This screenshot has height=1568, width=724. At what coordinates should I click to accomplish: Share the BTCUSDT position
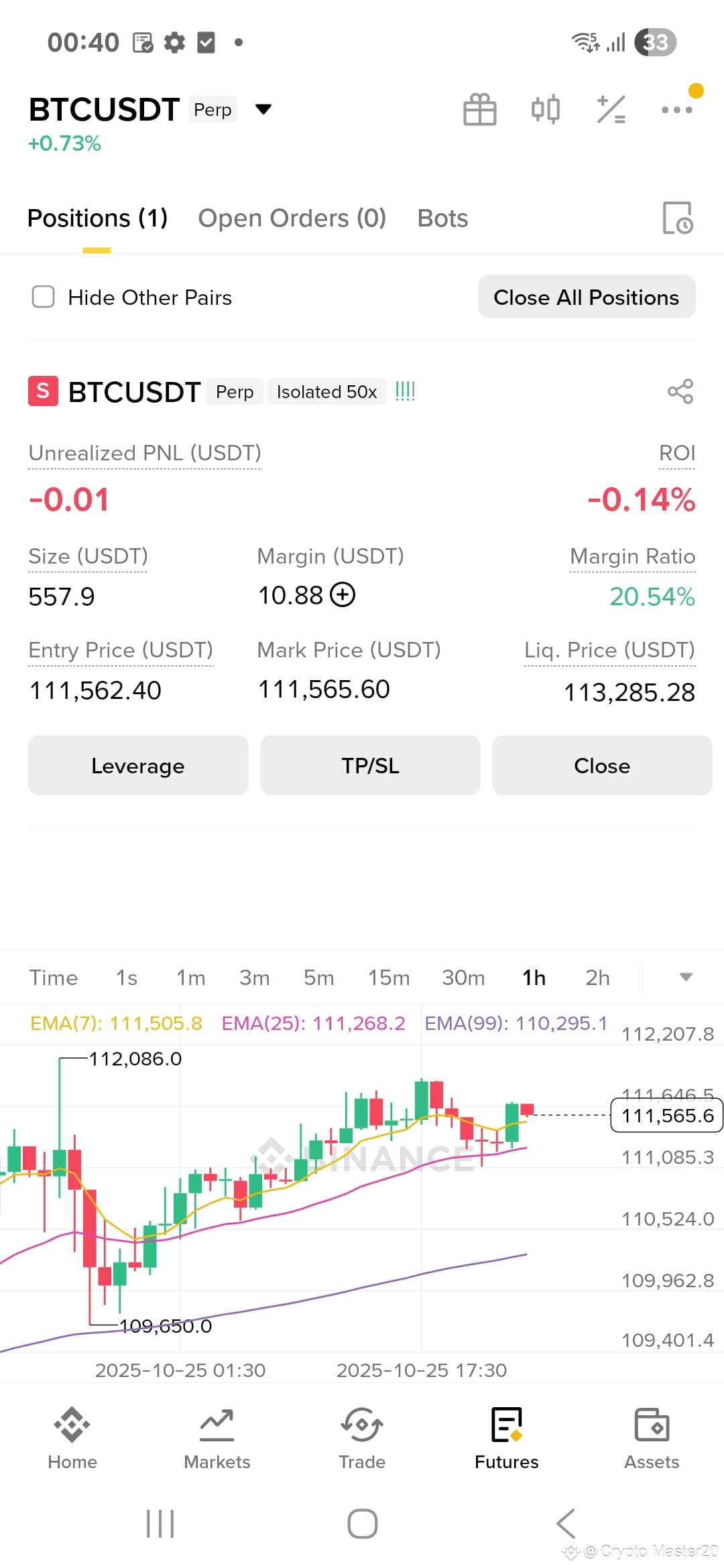click(x=680, y=391)
